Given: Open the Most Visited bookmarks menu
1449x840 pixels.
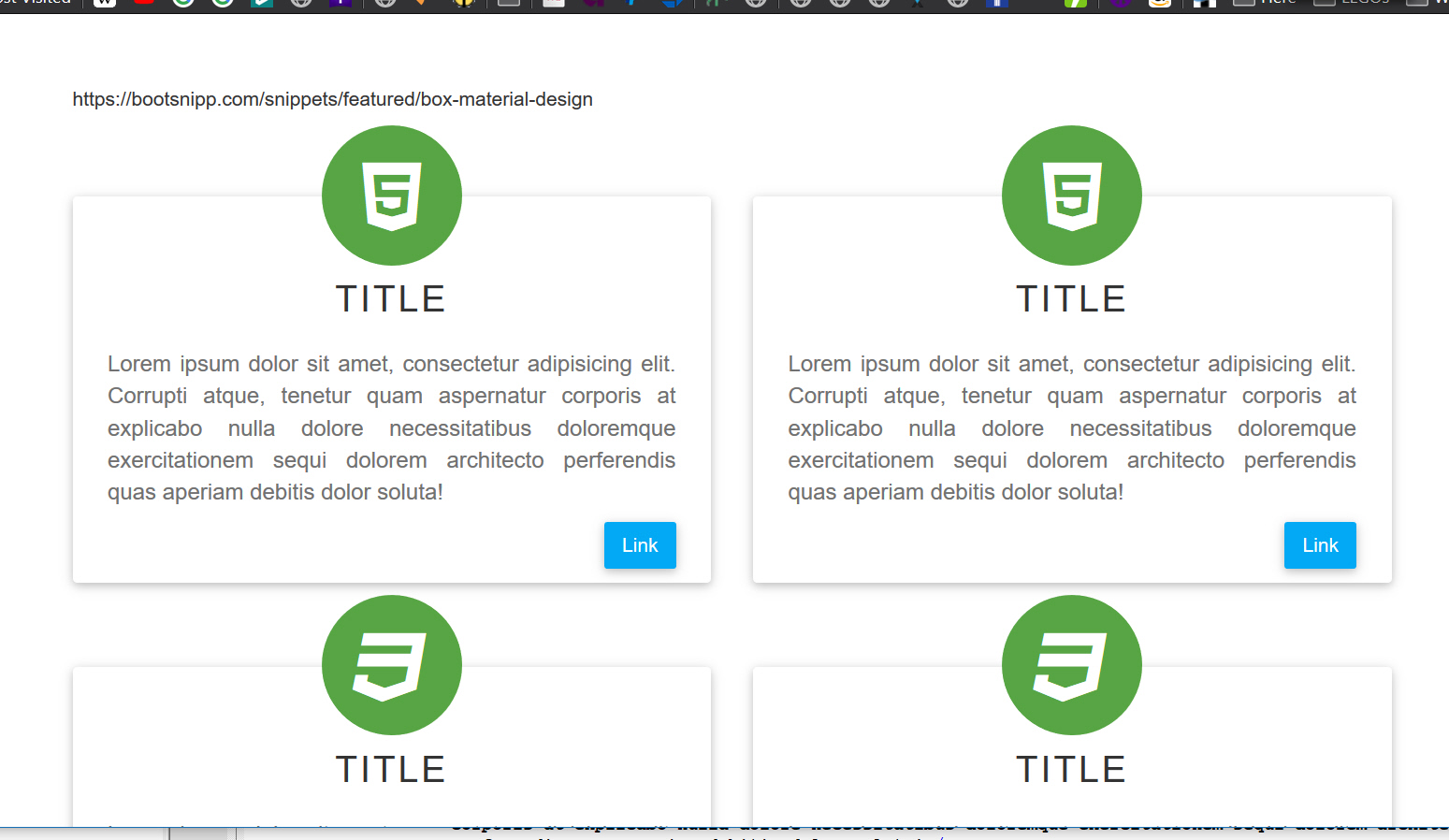Looking at the screenshot, I should [x=36, y=3].
